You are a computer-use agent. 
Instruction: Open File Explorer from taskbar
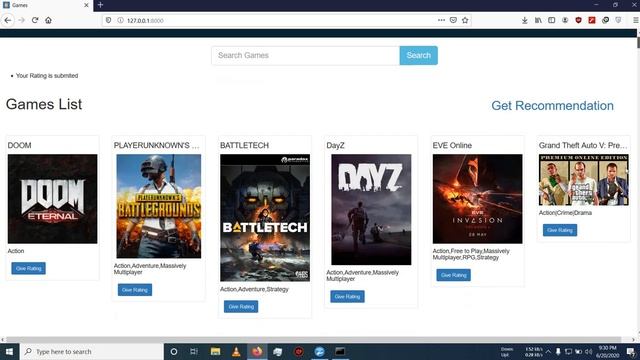click(x=215, y=351)
